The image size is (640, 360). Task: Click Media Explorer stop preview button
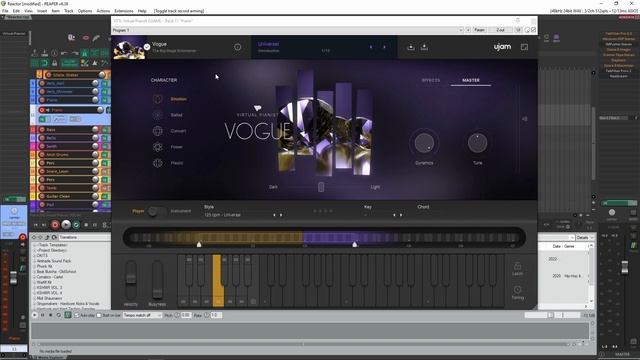(x=51, y=315)
